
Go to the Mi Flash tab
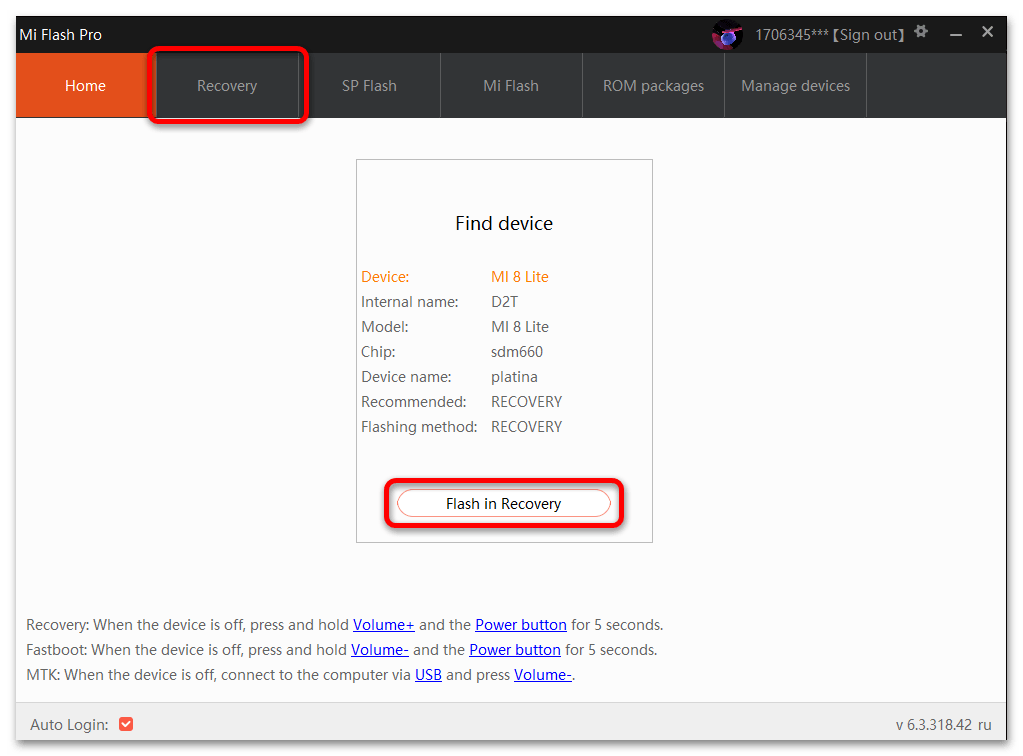(511, 85)
